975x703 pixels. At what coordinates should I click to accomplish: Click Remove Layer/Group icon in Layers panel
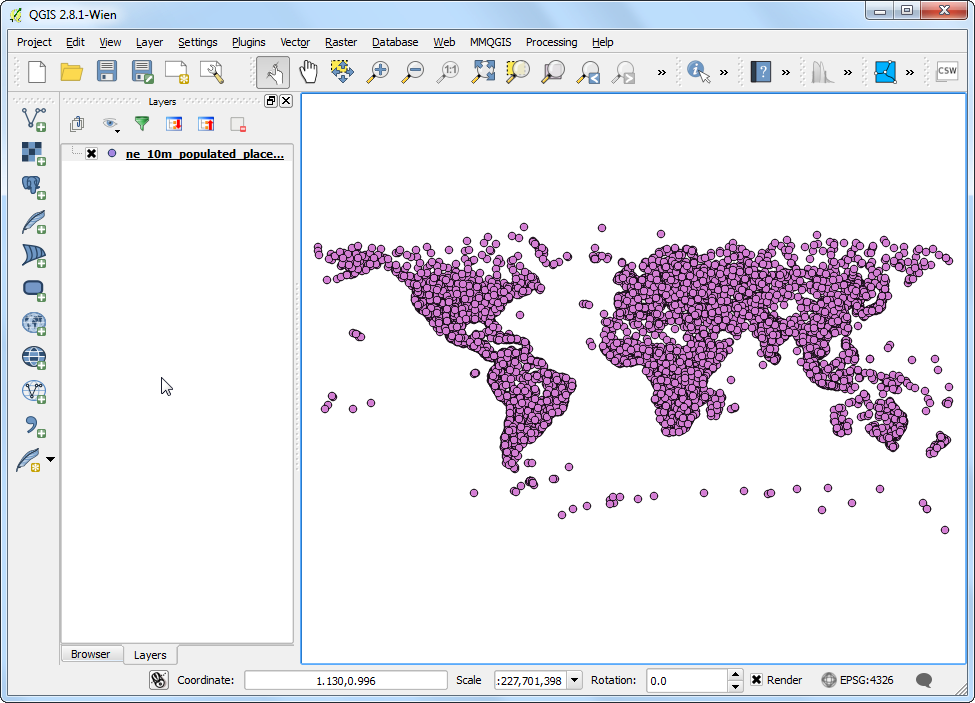pos(238,124)
